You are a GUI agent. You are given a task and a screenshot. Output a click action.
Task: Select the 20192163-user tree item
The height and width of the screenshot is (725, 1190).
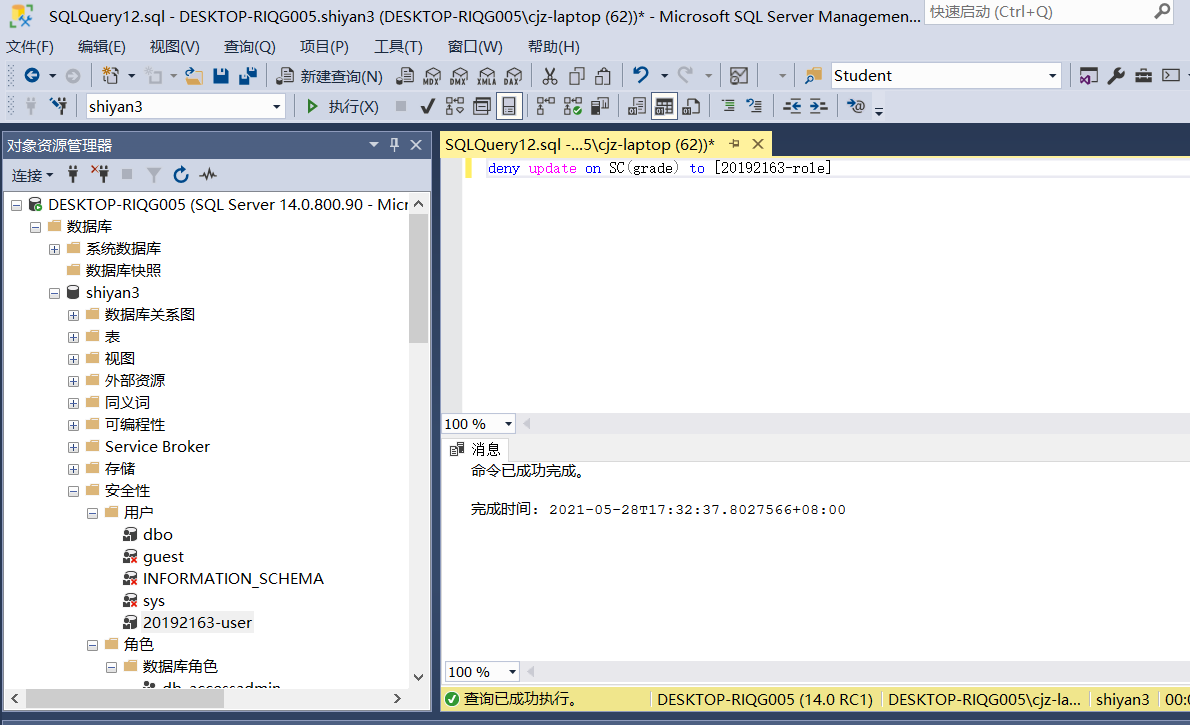[x=197, y=623]
